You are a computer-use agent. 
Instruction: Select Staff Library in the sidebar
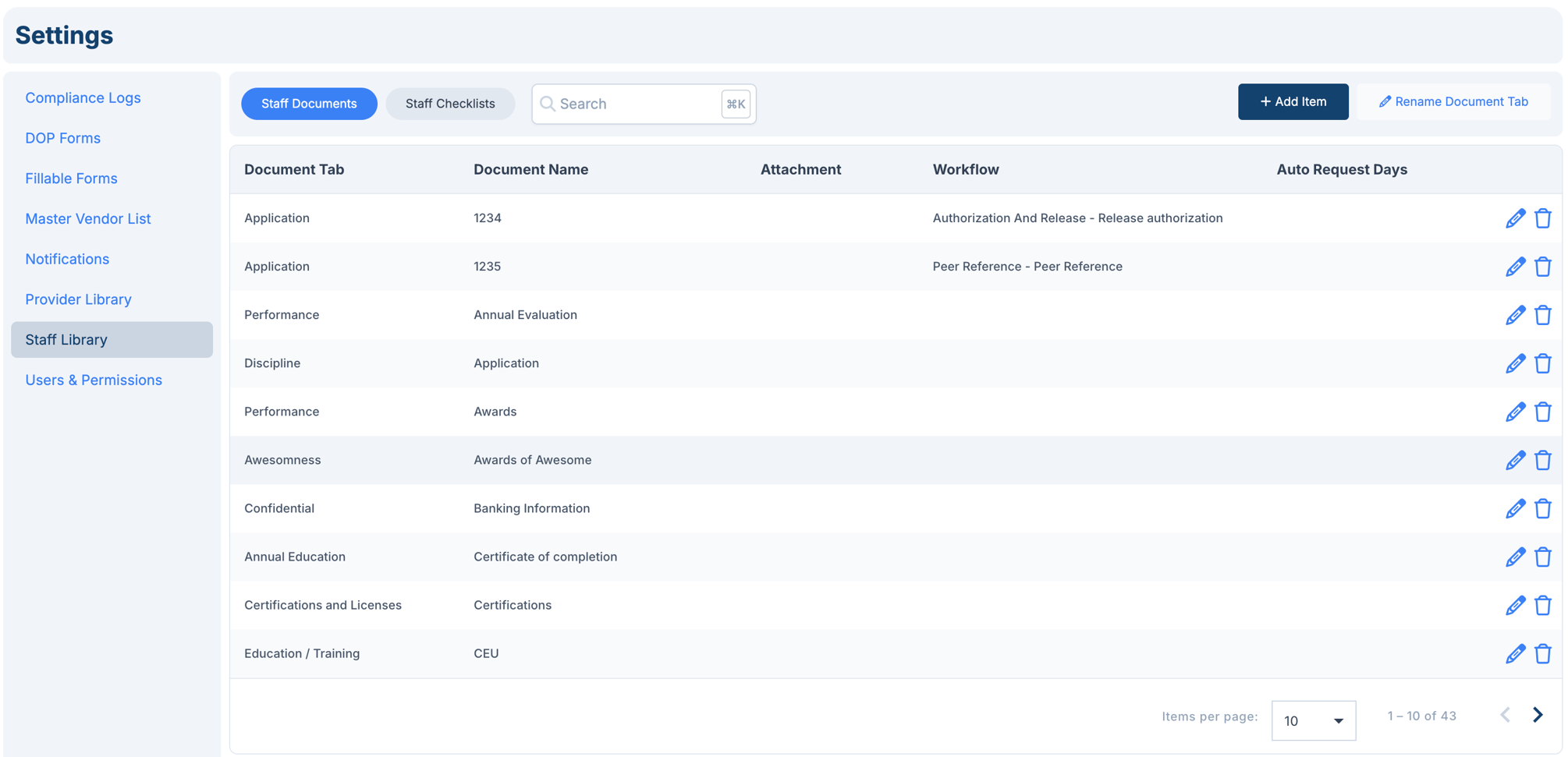(x=112, y=340)
